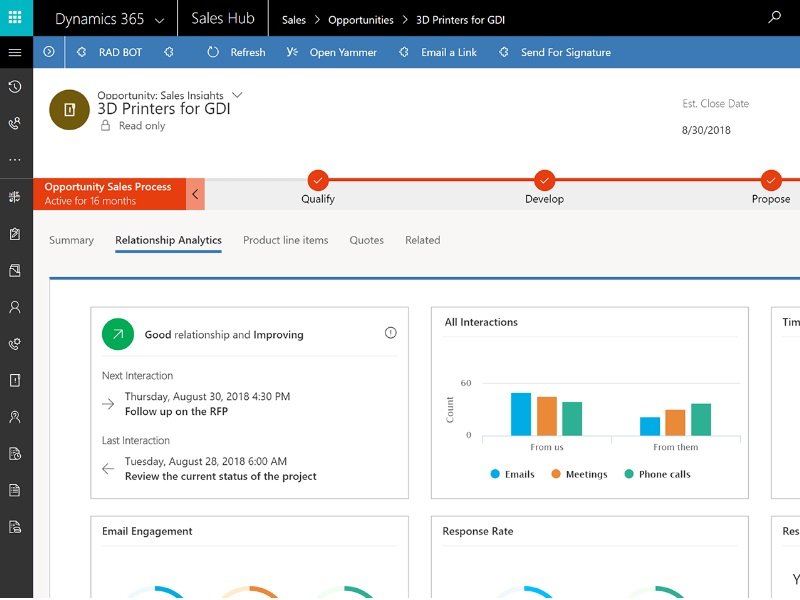Image resolution: width=800 pixels, height=600 pixels.
Task: Select the Develop stage marker
Action: click(544, 180)
